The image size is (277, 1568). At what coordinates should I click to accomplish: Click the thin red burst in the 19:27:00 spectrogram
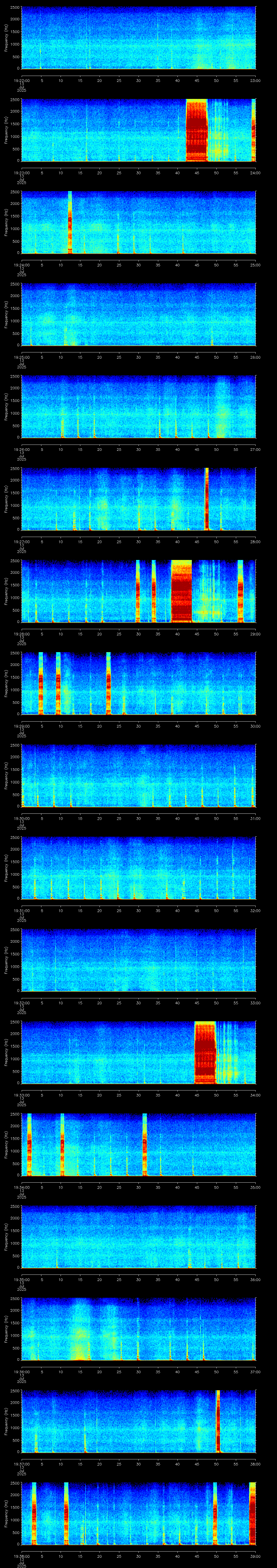207,499
